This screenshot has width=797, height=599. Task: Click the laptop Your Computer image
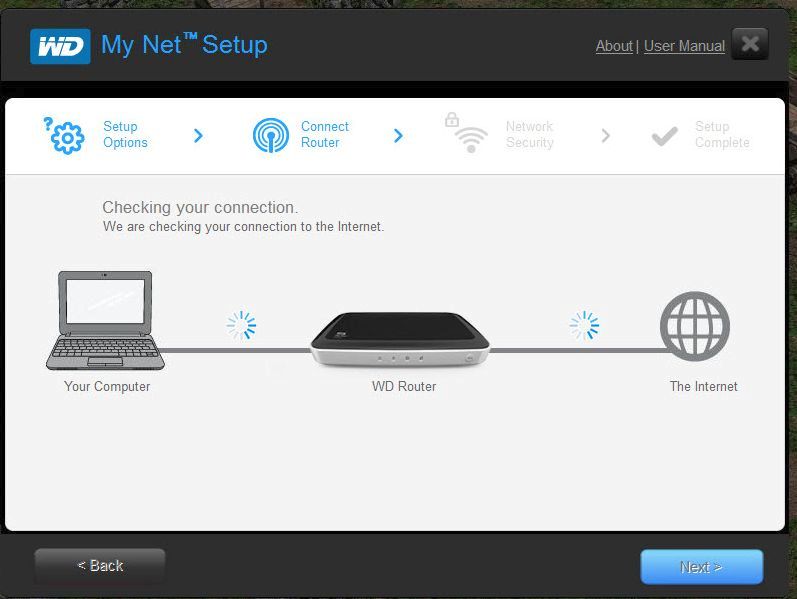[x=105, y=320]
